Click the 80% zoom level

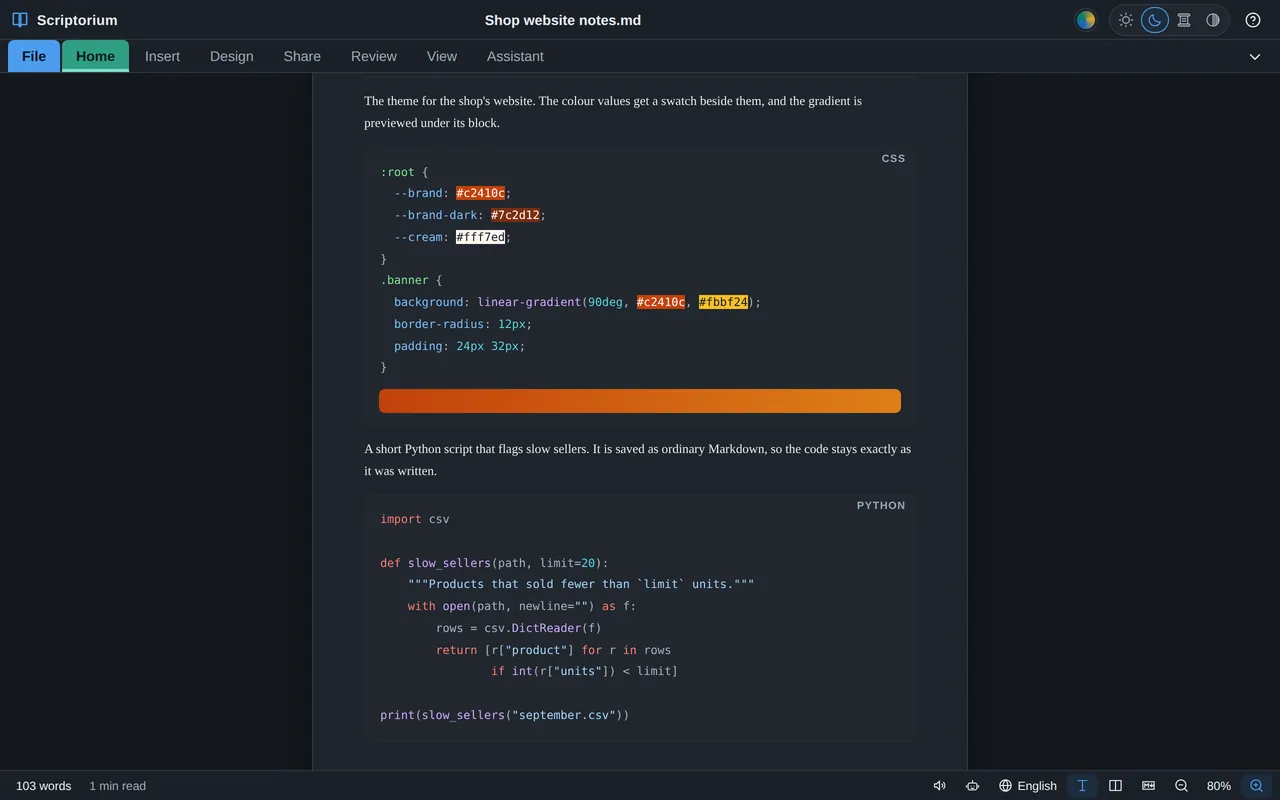coord(1218,786)
